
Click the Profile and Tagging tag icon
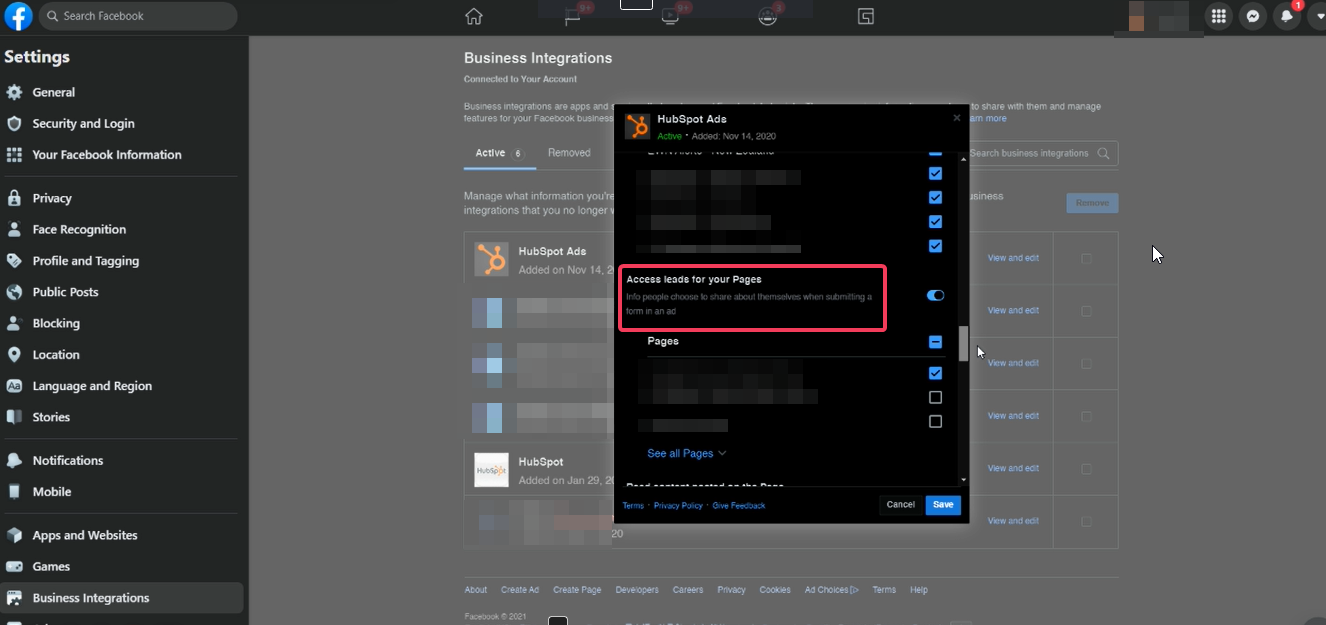tap(14, 260)
